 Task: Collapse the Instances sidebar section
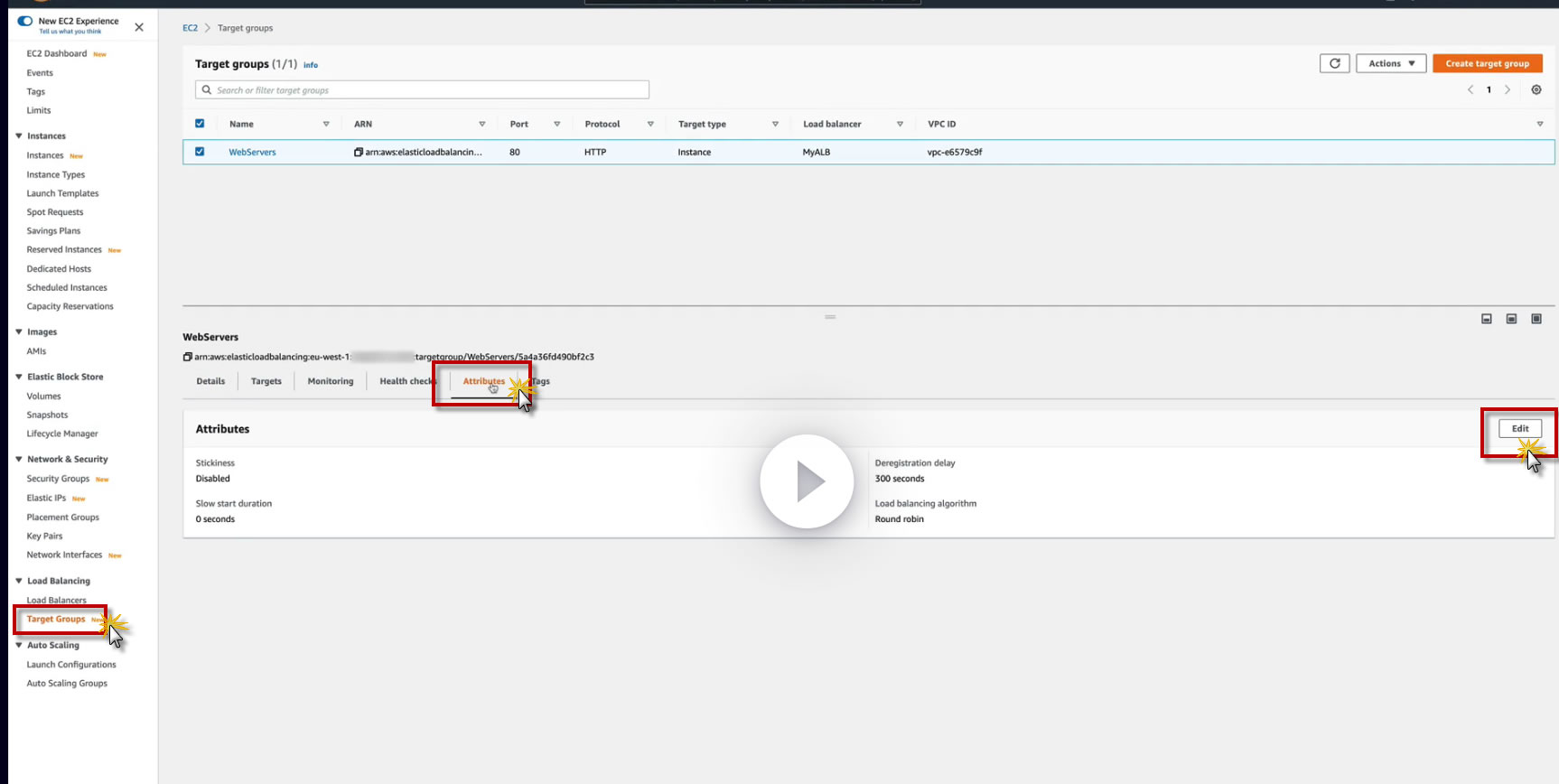(19, 135)
